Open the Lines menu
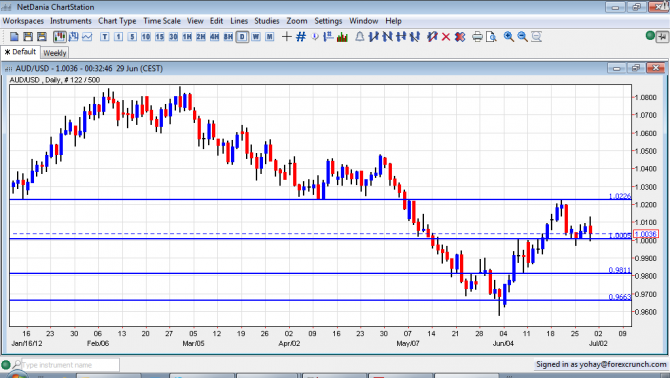The height and width of the screenshot is (378, 670). coord(239,21)
